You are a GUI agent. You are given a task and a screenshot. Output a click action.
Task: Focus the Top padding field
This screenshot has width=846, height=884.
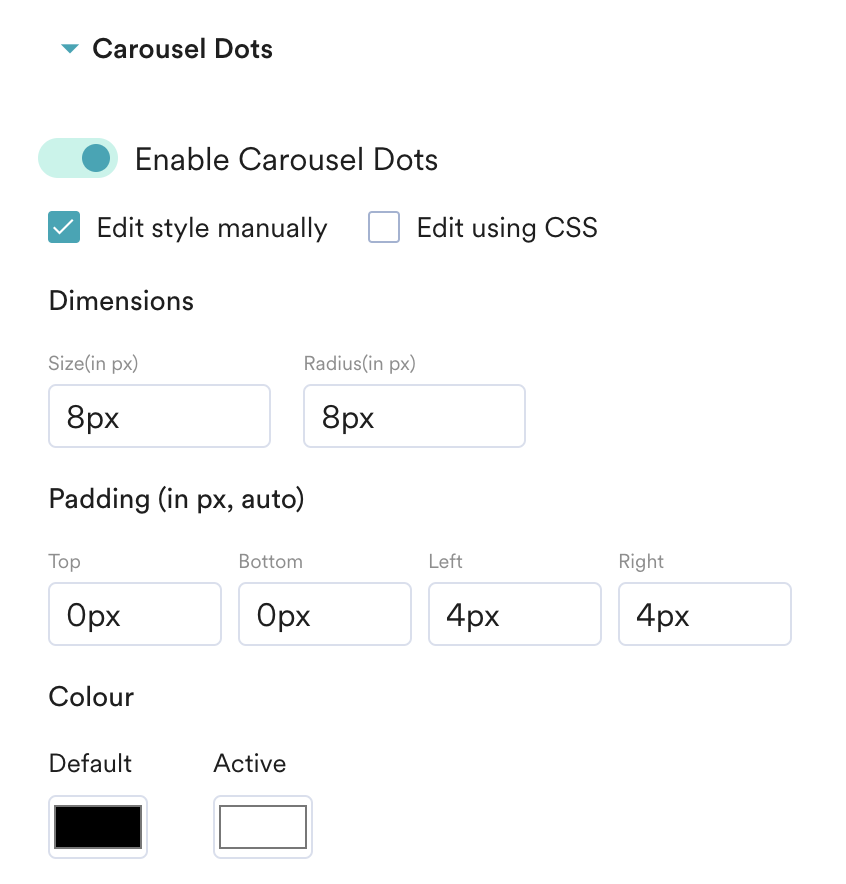pos(135,615)
